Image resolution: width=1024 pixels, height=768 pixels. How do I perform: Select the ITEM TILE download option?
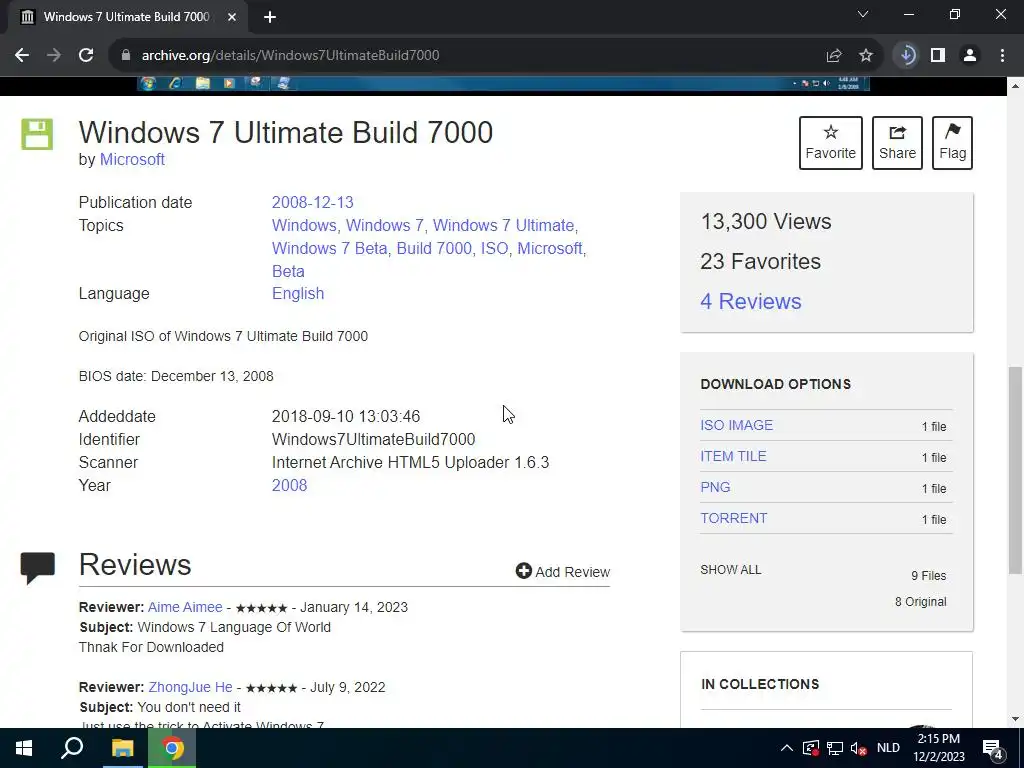733,456
